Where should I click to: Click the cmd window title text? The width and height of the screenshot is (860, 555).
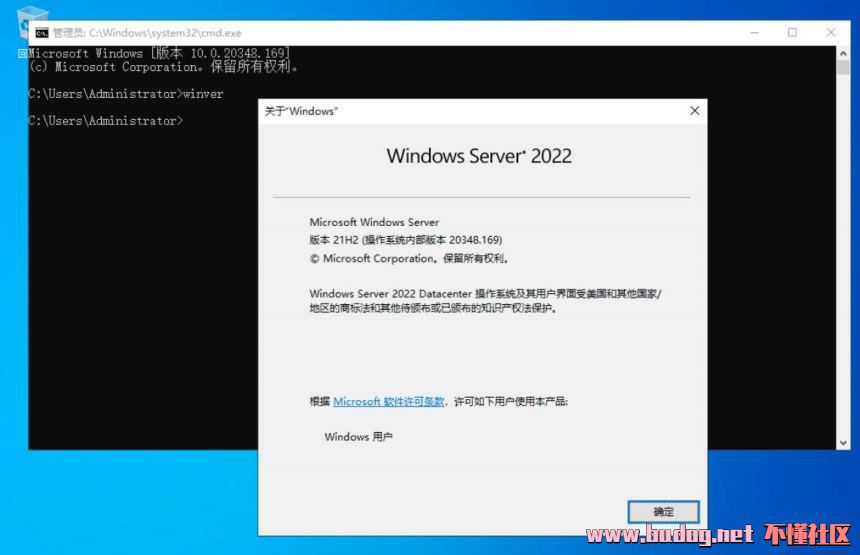[x=147, y=33]
